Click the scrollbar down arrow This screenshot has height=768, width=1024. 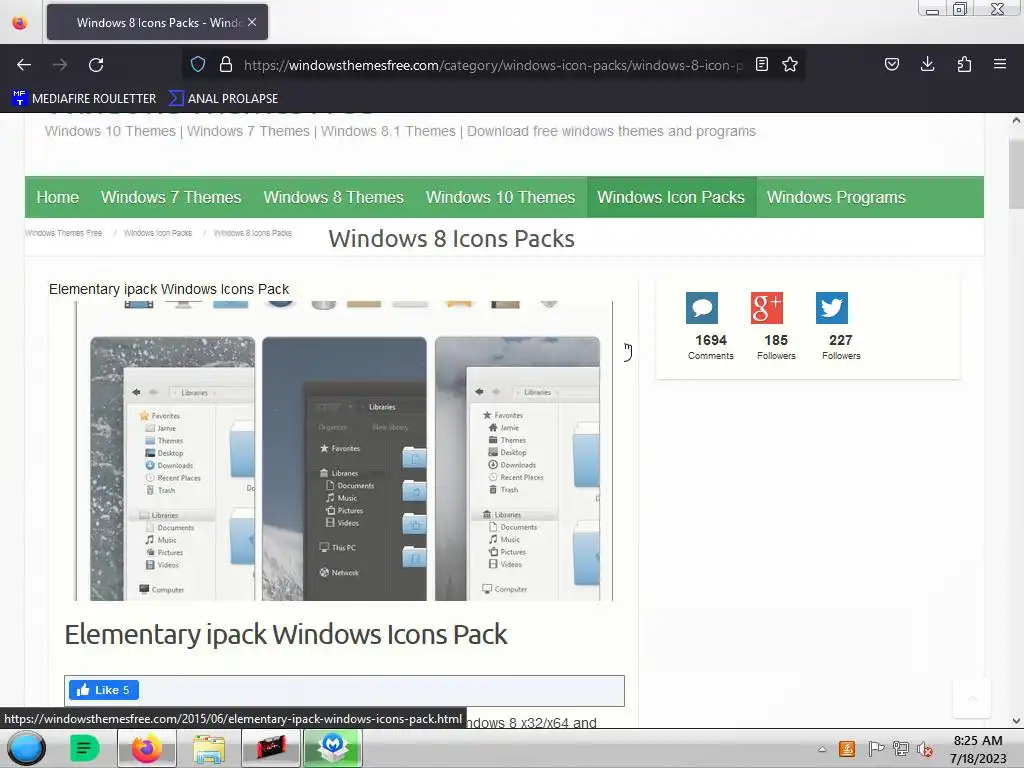[x=1016, y=721]
